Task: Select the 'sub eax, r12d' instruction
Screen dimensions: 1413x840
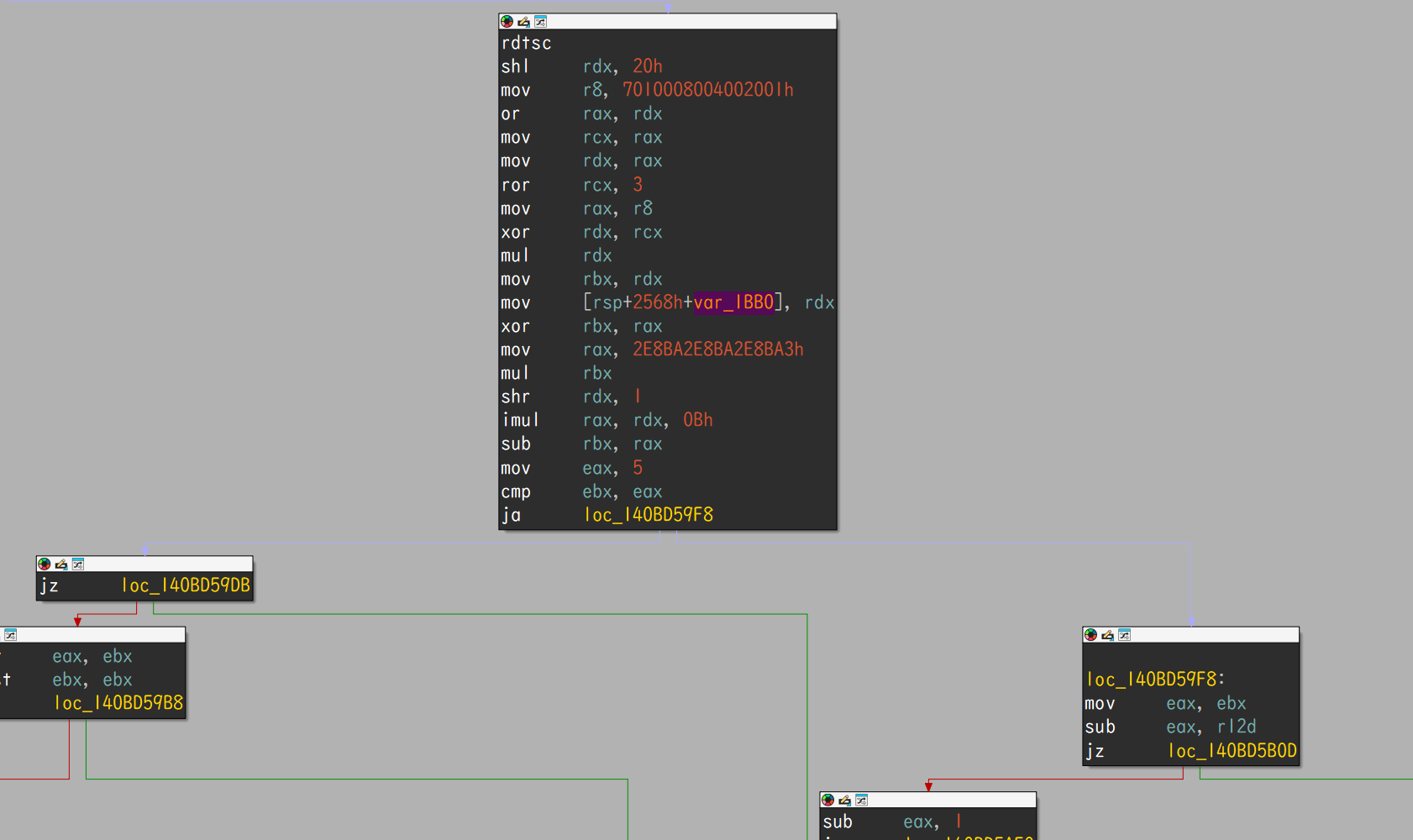Action: [1170, 727]
